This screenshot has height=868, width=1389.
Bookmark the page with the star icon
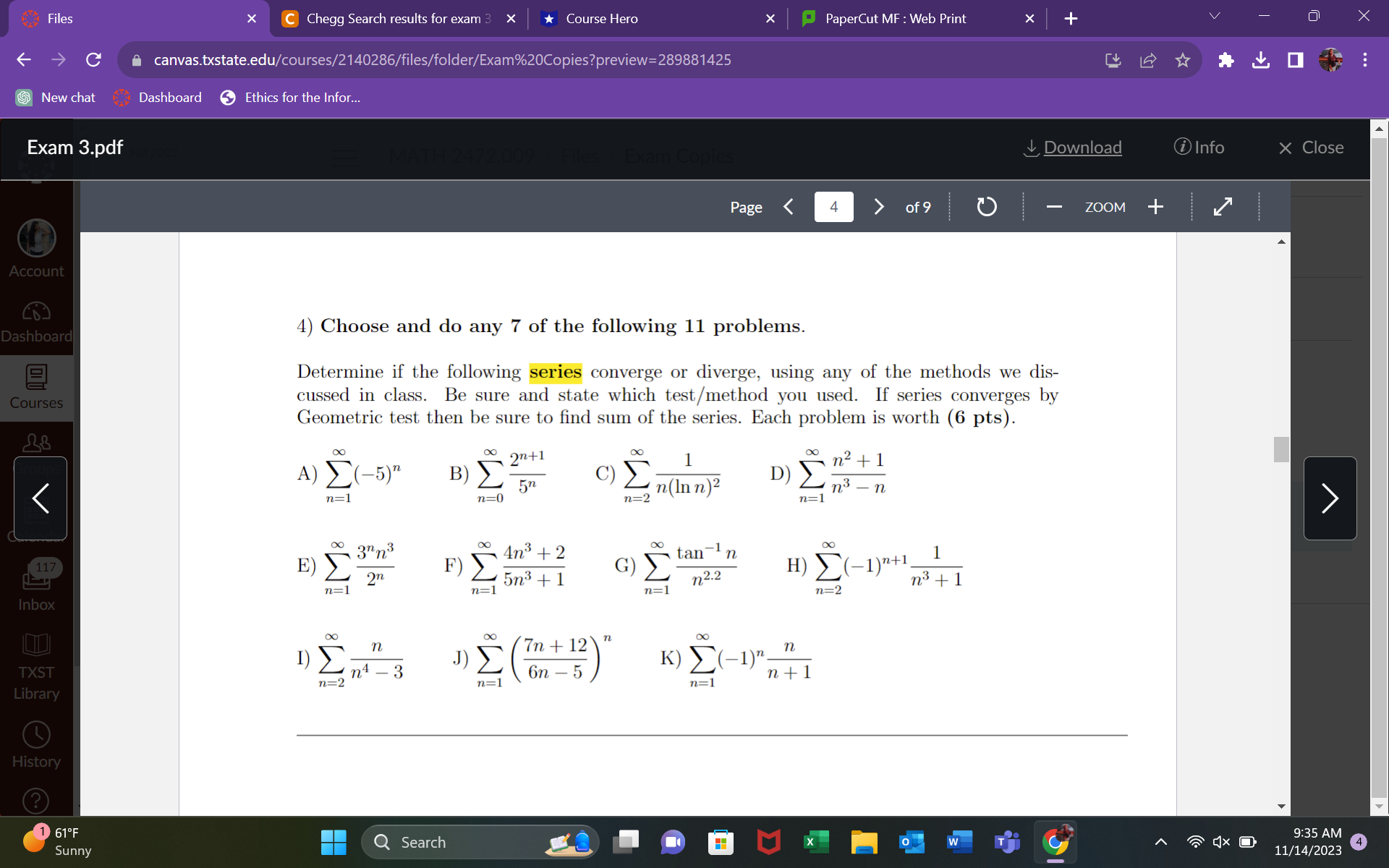tap(1183, 60)
